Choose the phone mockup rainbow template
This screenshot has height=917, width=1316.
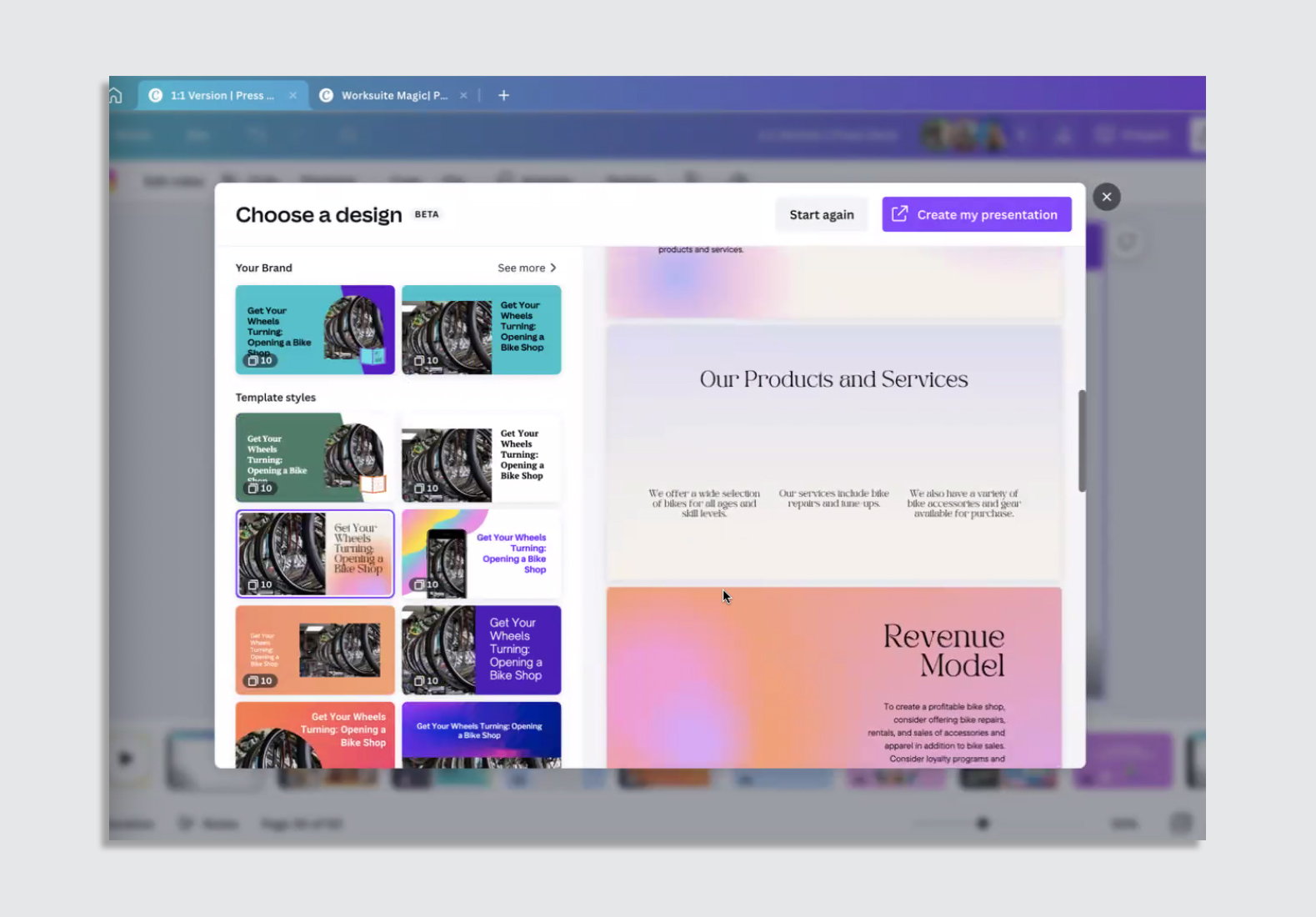pos(481,554)
